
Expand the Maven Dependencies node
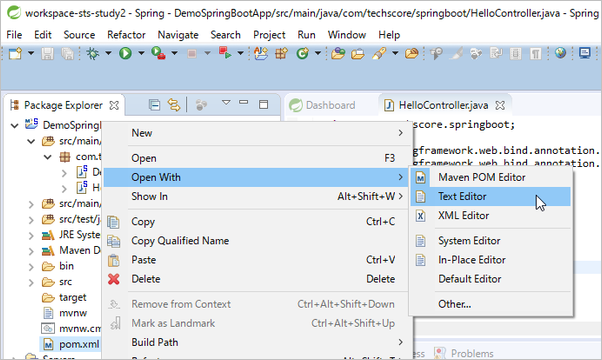click(x=31, y=251)
